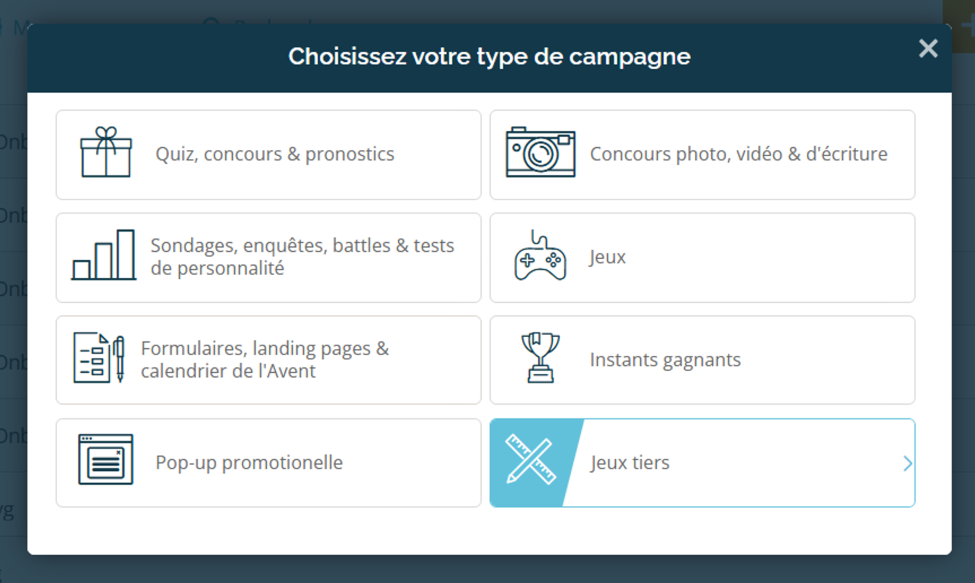
Task: Click the camera icon for photo contests
Action: [x=540, y=154]
